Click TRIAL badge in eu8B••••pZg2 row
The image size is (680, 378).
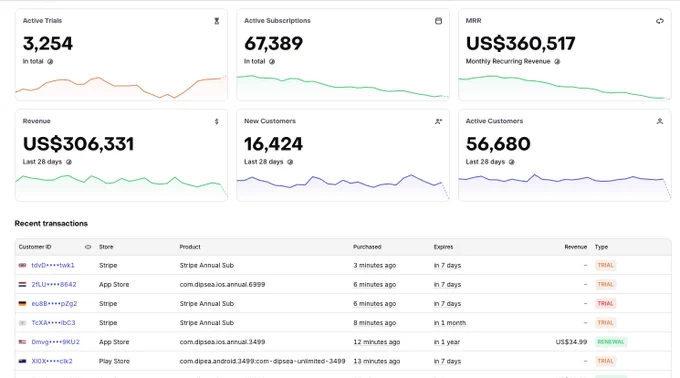pyautogui.click(x=605, y=303)
